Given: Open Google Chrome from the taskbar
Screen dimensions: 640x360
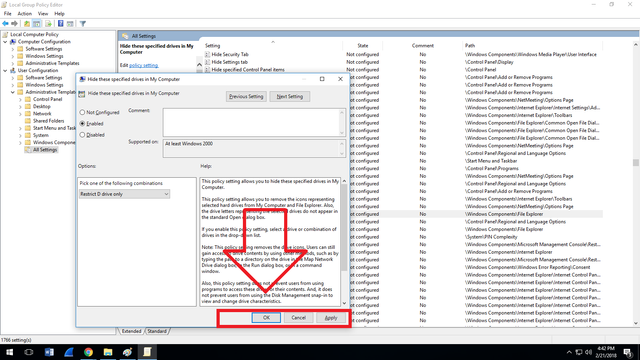Looking at the screenshot, I should coord(88,352).
